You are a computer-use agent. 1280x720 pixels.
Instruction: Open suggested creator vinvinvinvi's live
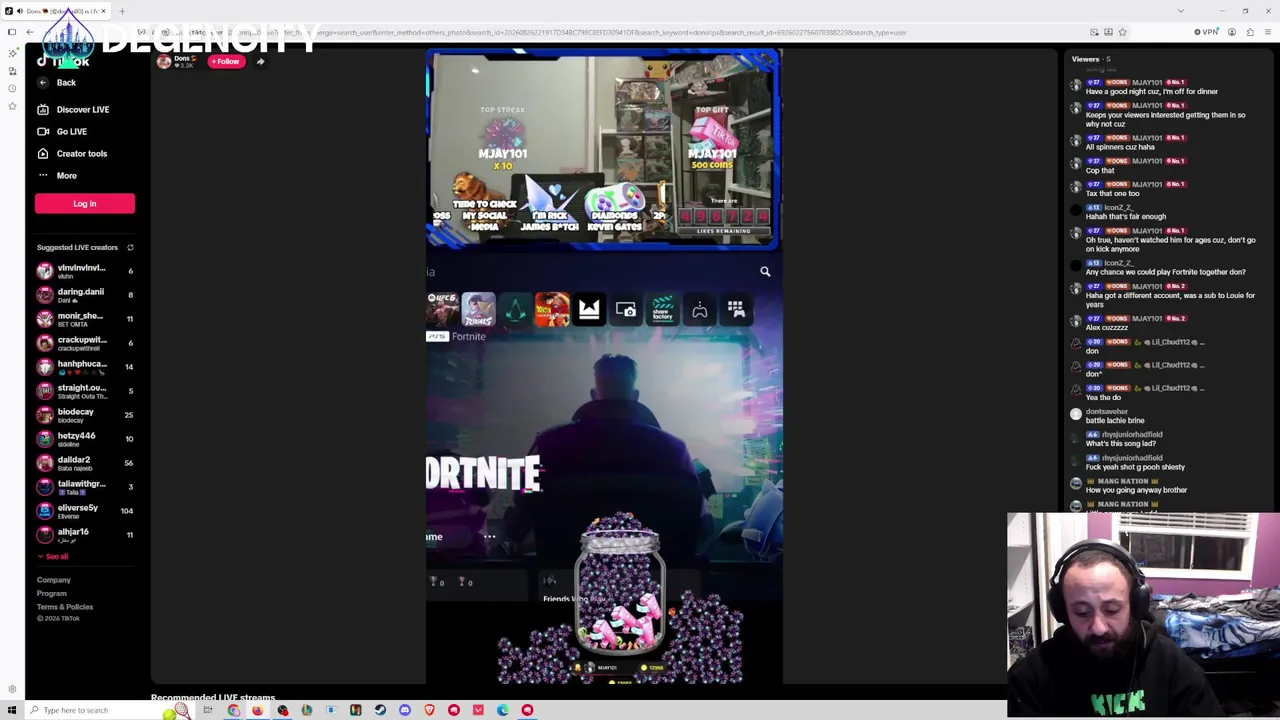[x=85, y=271]
